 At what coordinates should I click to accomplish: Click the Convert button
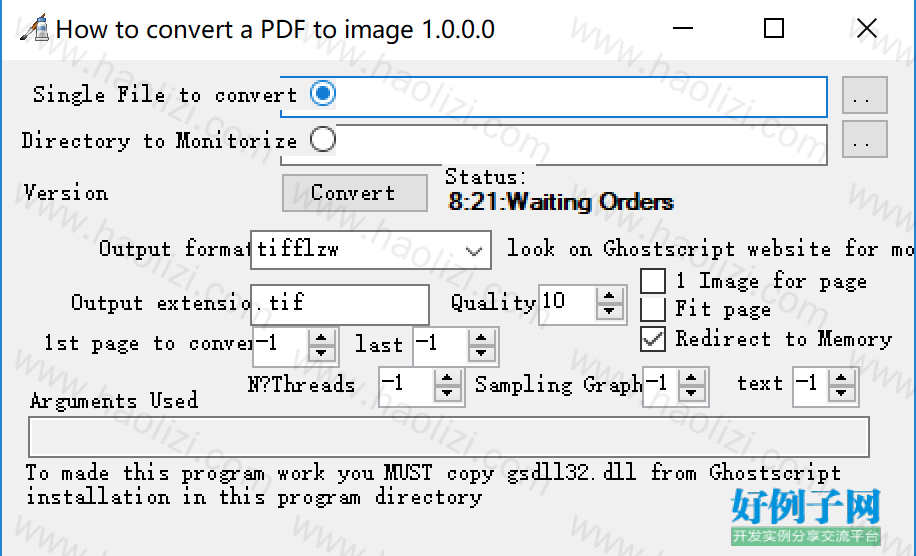pyautogui.click(x=355, y=193)
